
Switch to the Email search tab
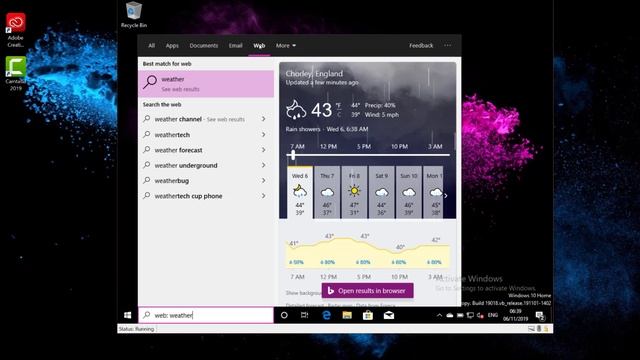236,46
